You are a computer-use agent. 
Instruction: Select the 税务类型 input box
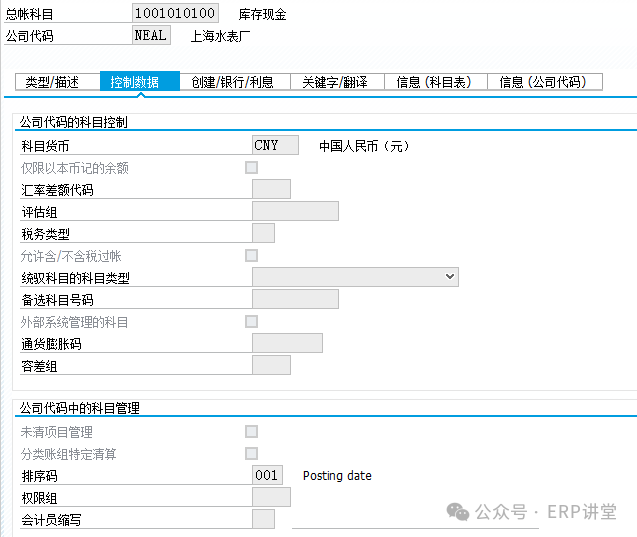click(263, 234)
